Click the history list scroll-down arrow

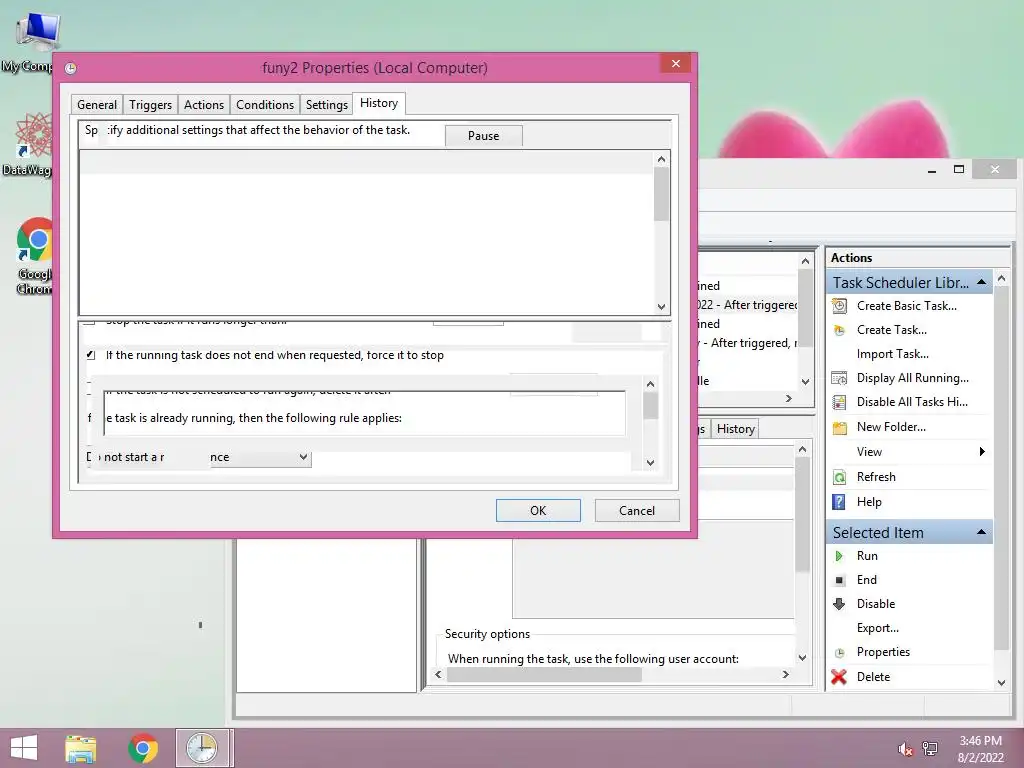[x=661, y=306]
